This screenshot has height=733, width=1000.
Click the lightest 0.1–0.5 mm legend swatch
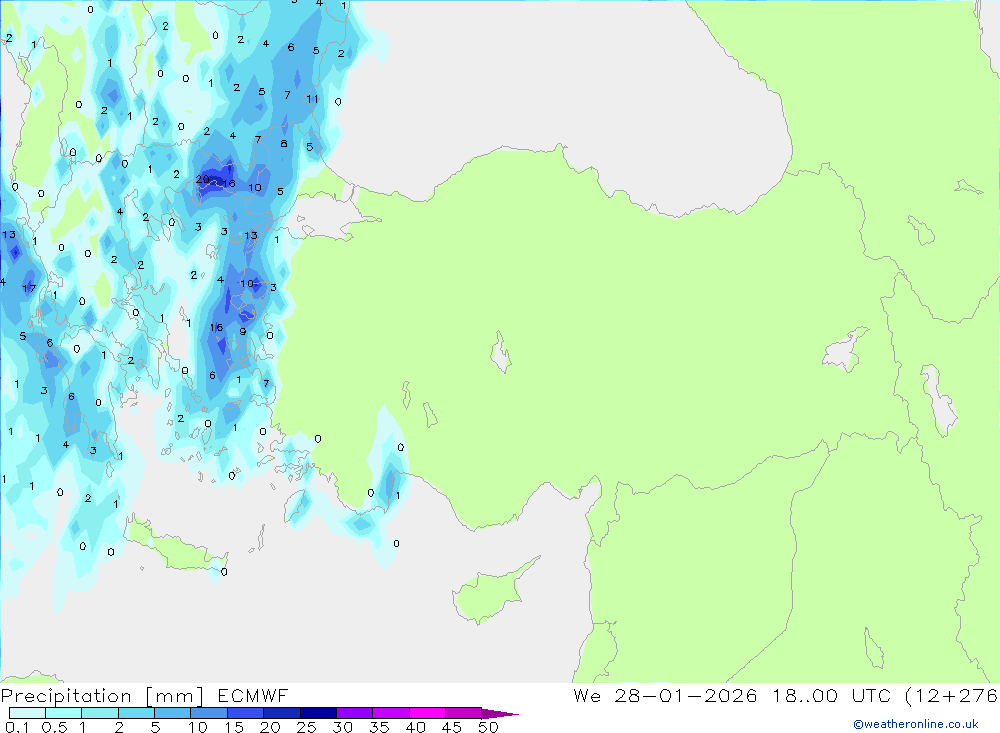(x=27, y=713)
